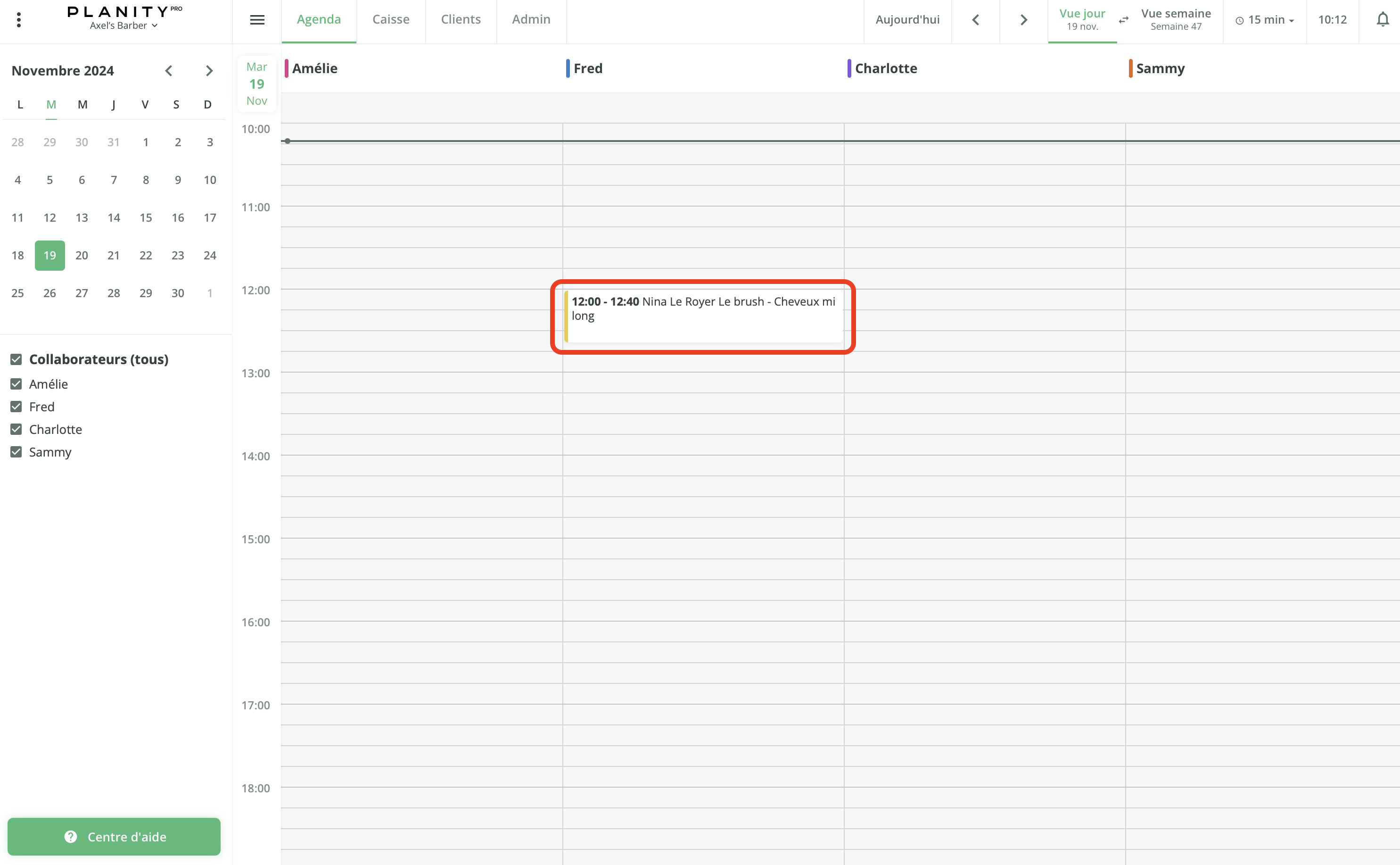Click the day/week view swap arrows icon
This screenshot has width=1400, height=865.
tap(1123, 20)
